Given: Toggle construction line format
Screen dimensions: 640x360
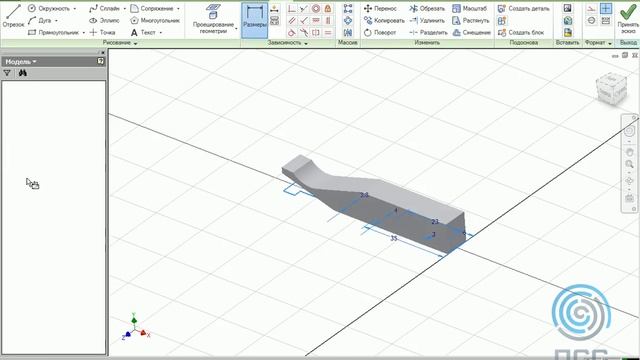Looking at the screenshot, I should (x=591, y=9).
